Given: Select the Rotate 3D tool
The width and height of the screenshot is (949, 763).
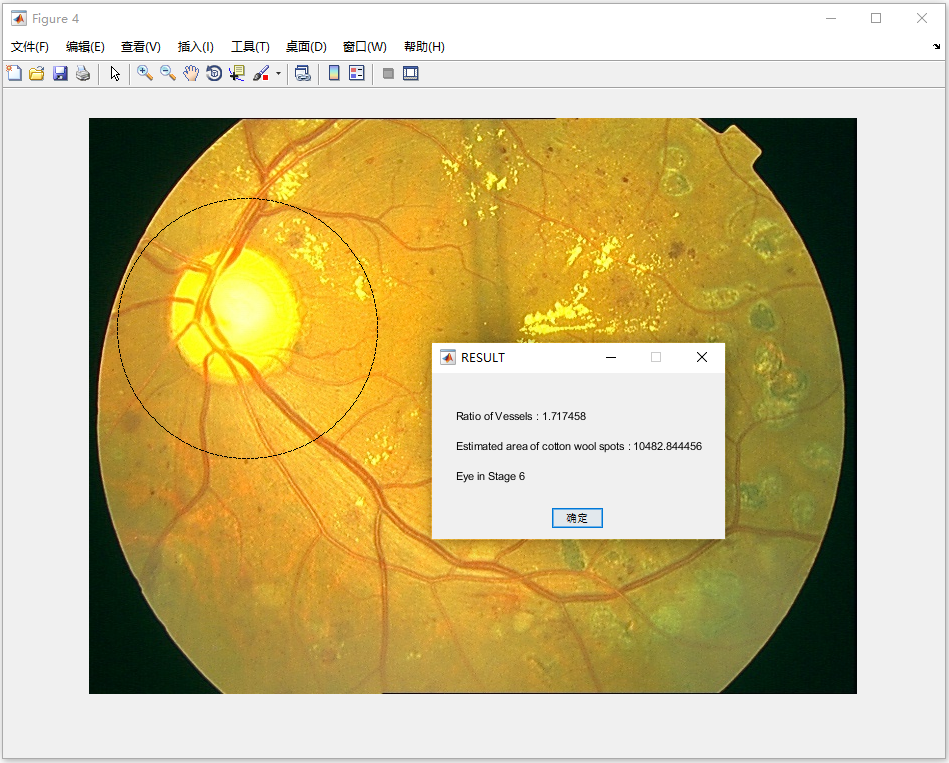Looking at the screenshot, I should 214,74.
